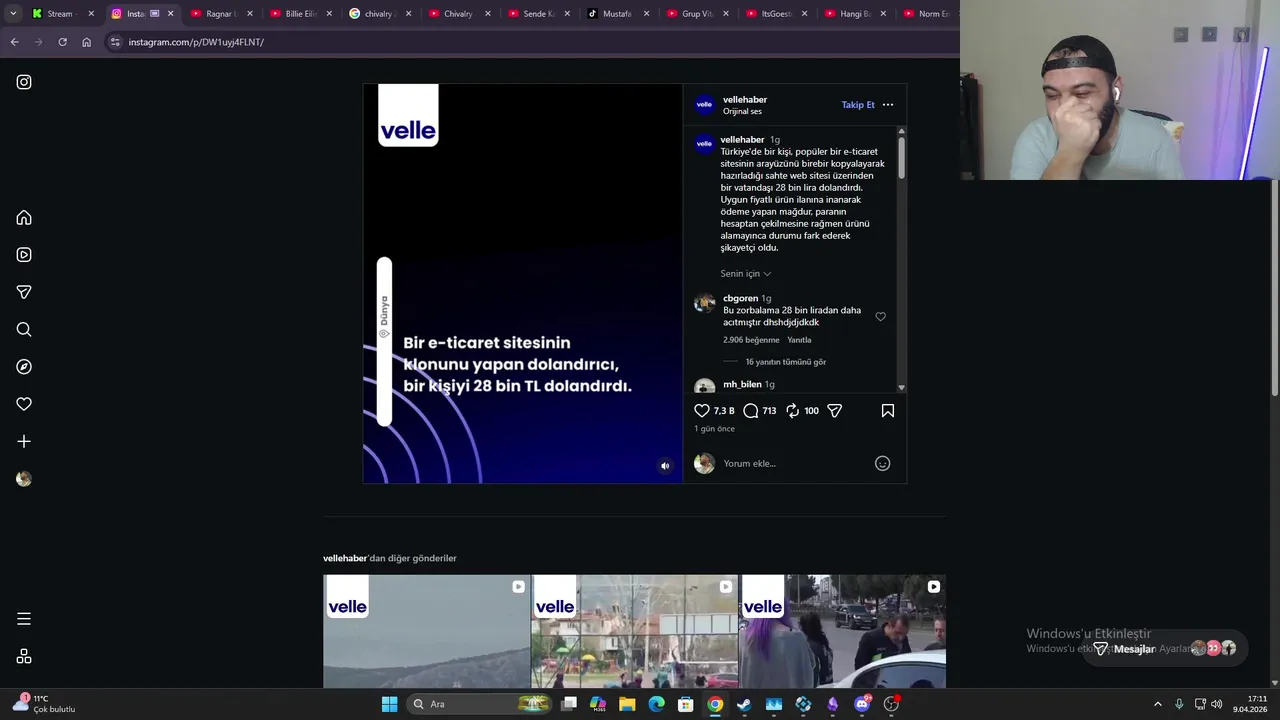Open Instagram home via logo icon

[x=24, y=82]
